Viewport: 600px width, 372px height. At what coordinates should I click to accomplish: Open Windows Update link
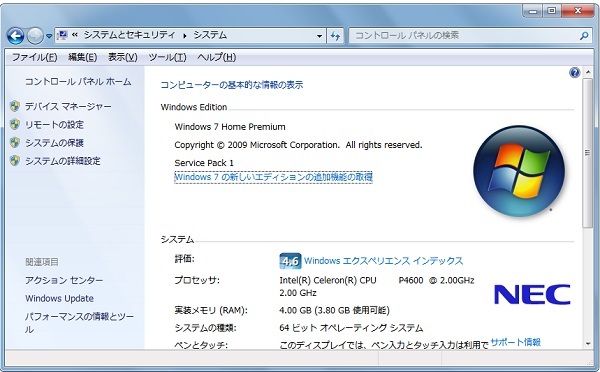tap(59, 299)
